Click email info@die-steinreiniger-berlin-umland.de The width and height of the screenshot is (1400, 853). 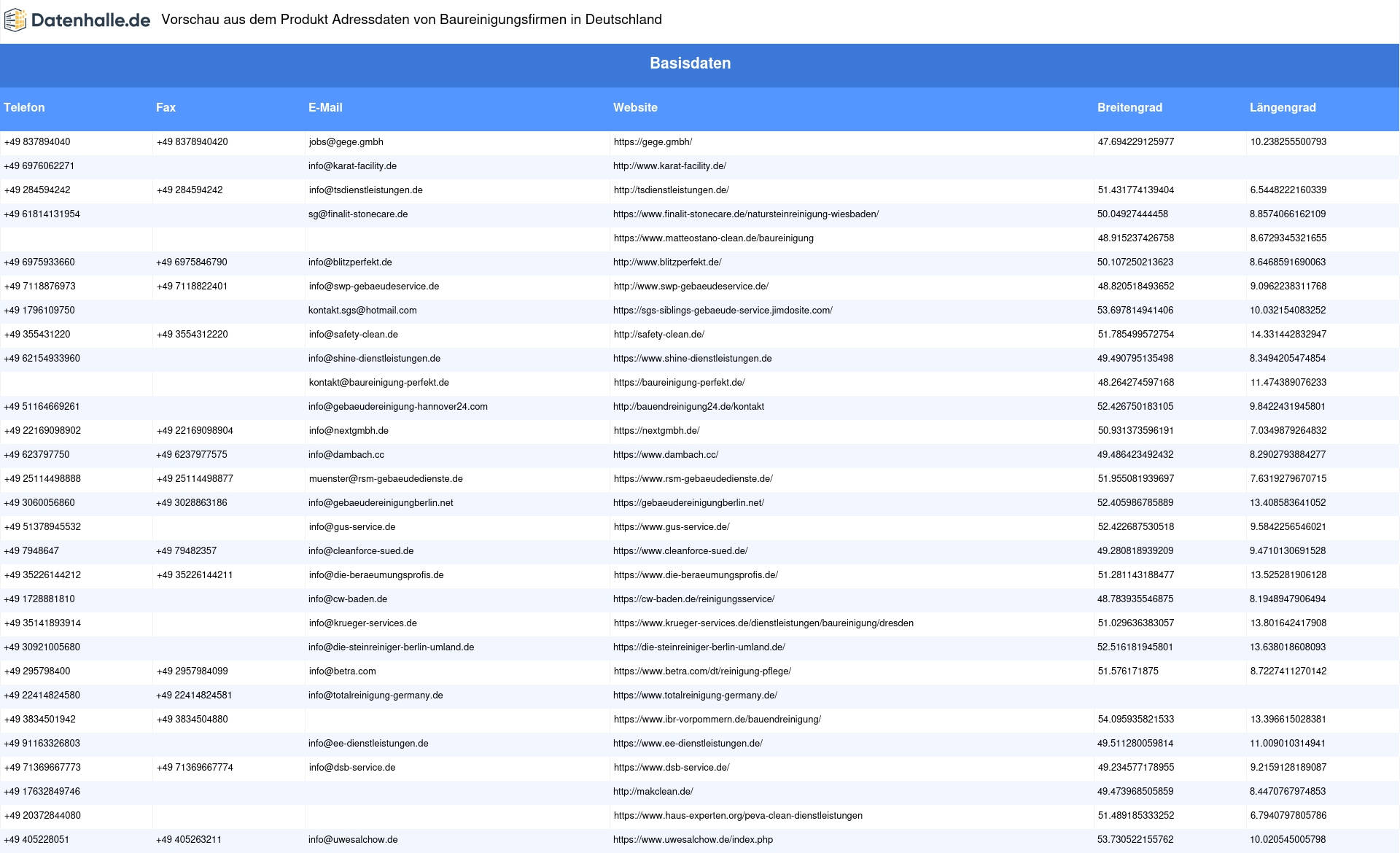(391, 647)
